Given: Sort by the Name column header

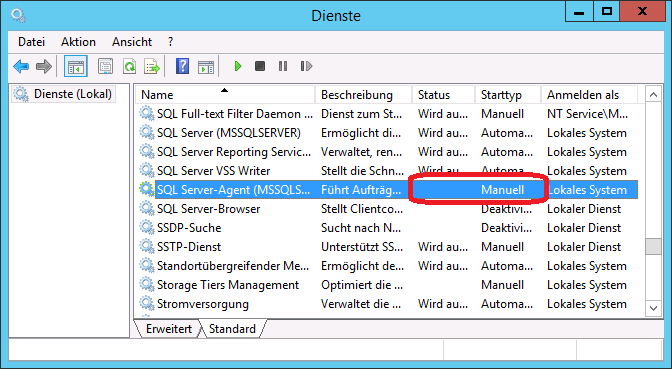Looking at the screenshot, I should click(x=225, y=95).
